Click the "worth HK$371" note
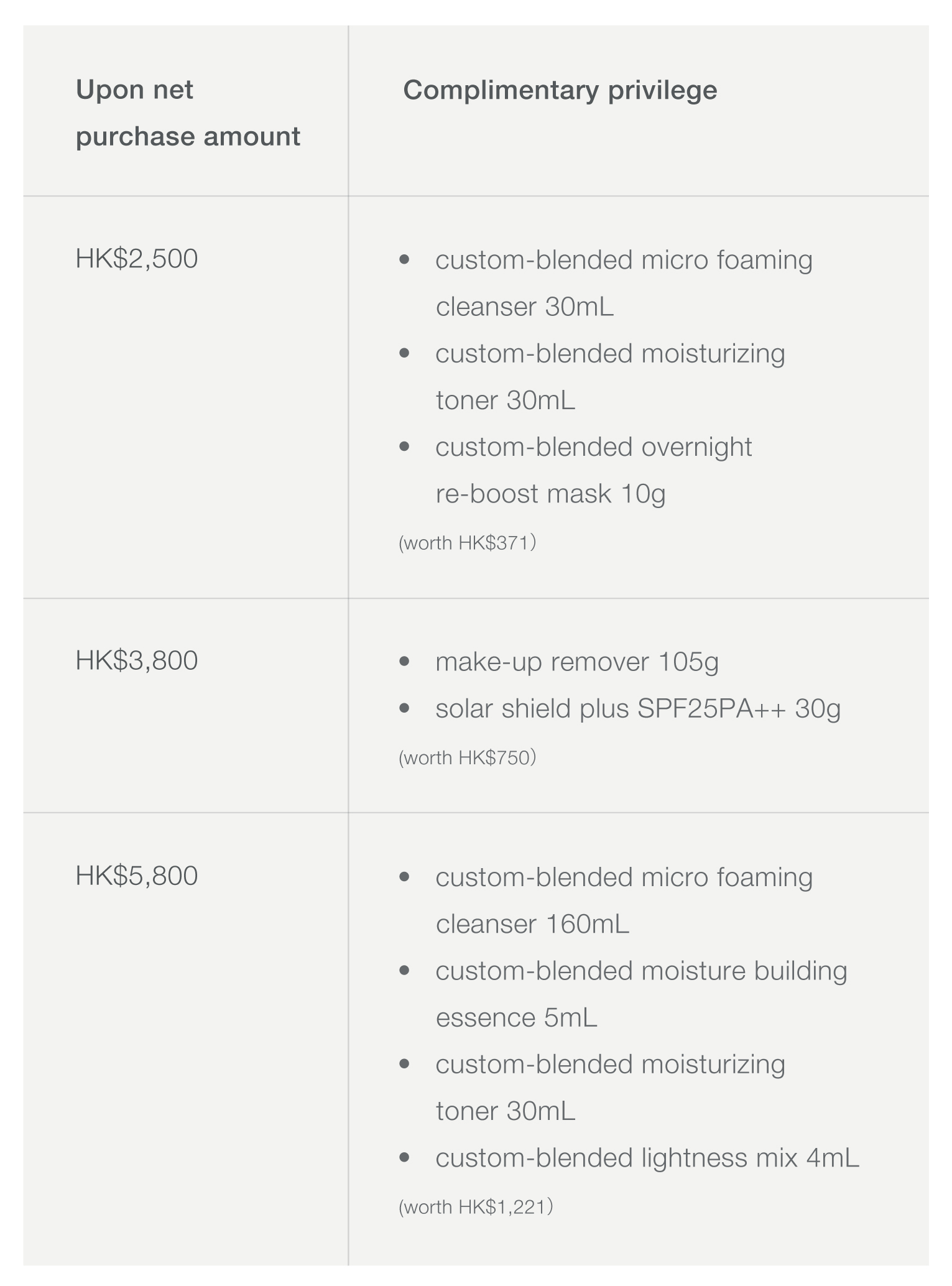952x1286 pixels. tap(467, 543)
